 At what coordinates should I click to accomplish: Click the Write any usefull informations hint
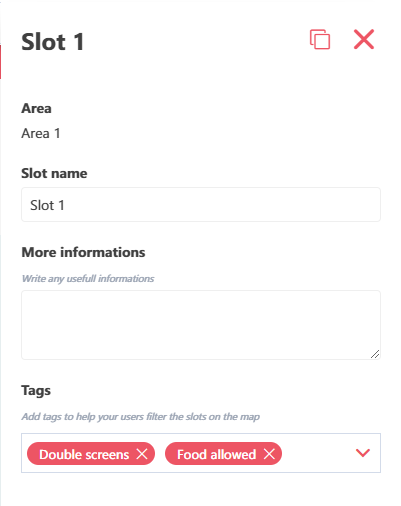pos(88,279)
